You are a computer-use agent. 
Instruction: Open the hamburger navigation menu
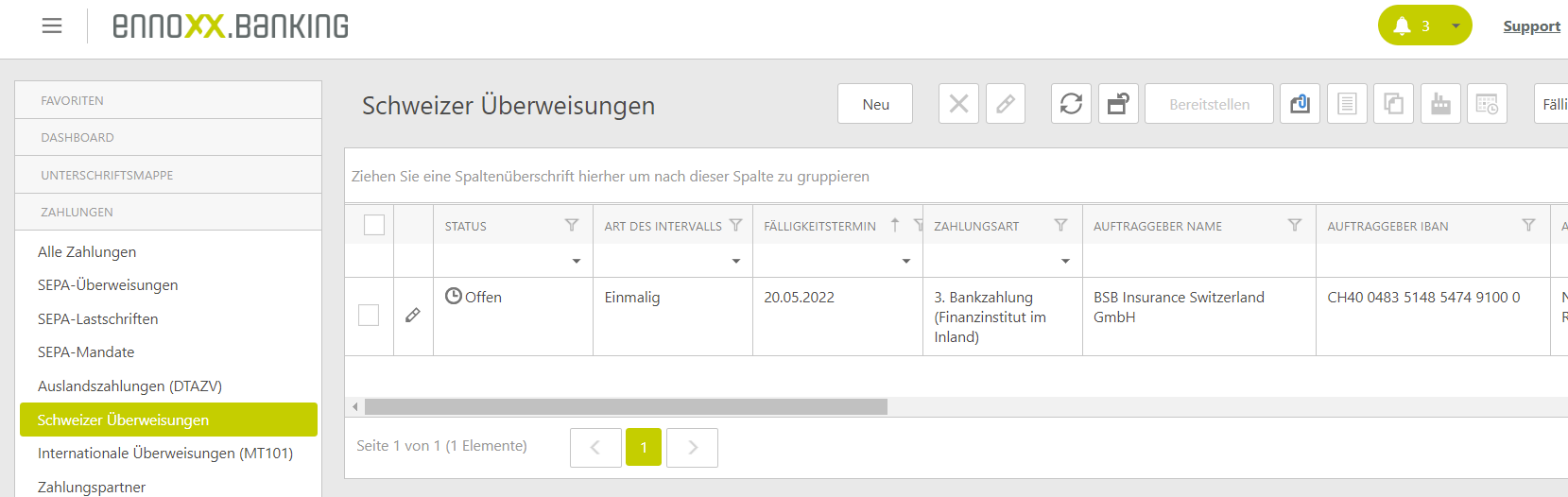coord(52,26)
